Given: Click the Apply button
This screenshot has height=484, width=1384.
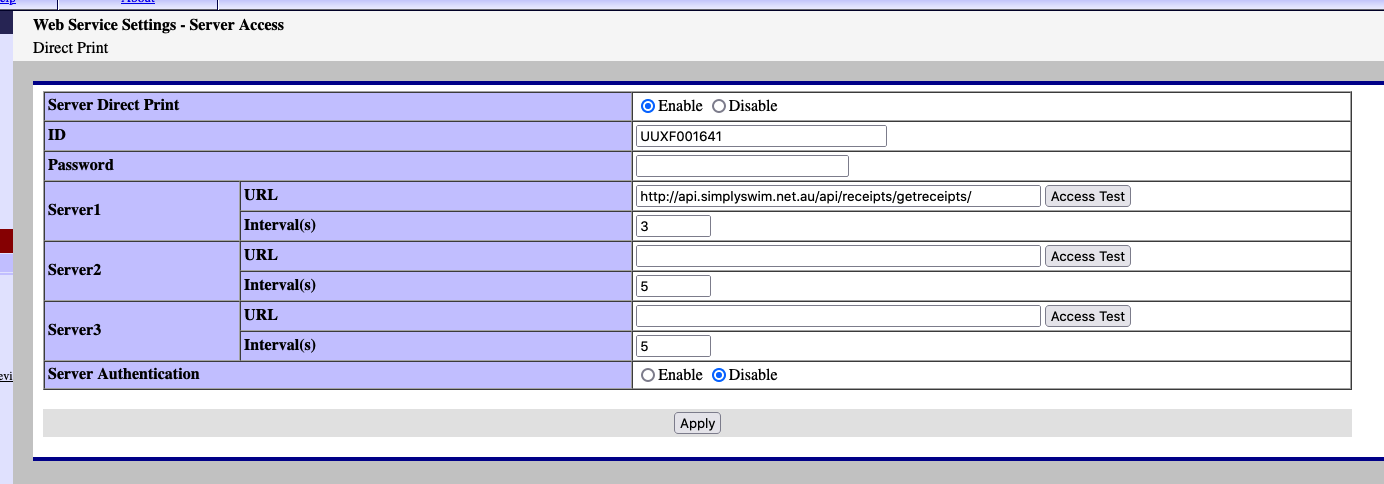Looking at the screenshot, I should point(697,423).
